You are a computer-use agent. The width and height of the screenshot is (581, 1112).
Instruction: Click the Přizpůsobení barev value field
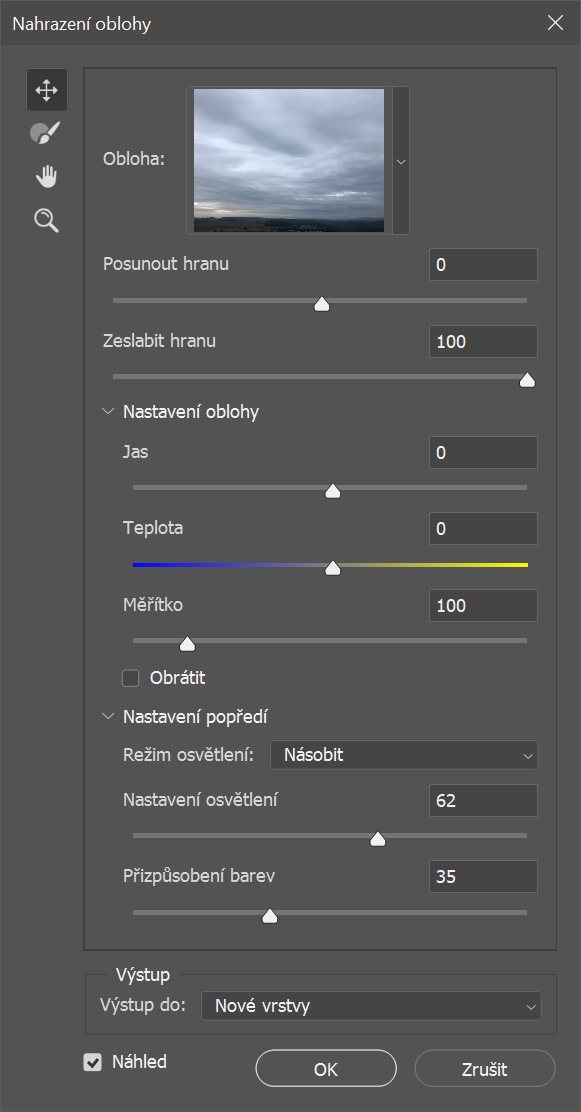tap(483, 877)
